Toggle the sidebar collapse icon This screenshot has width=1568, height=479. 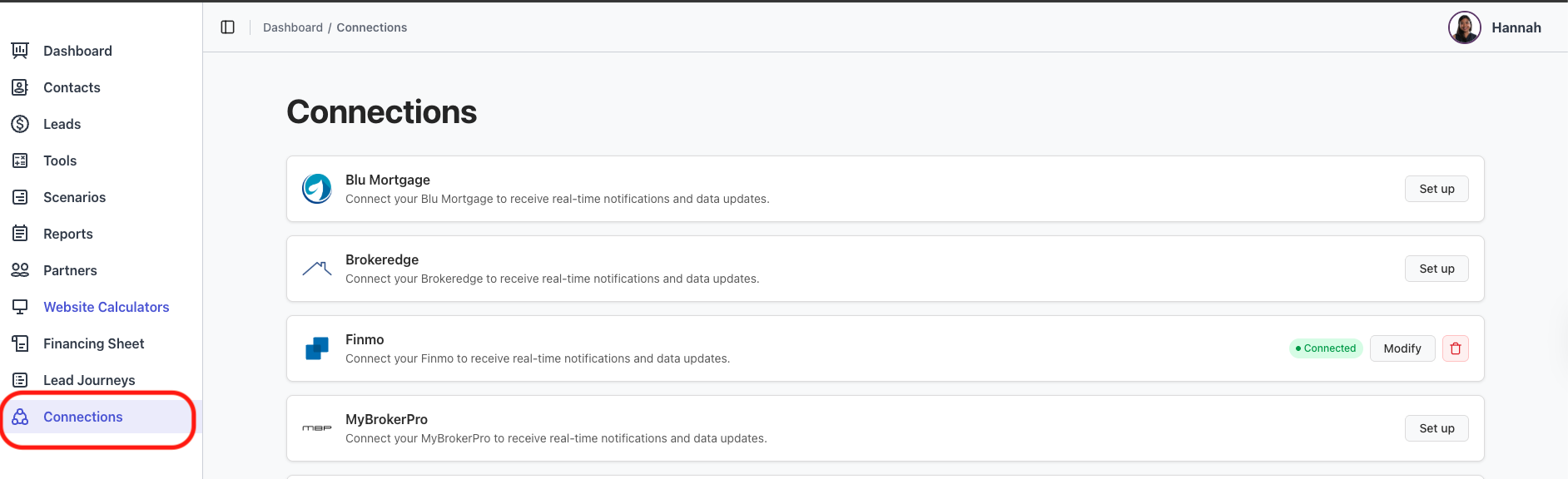point(228,27)
